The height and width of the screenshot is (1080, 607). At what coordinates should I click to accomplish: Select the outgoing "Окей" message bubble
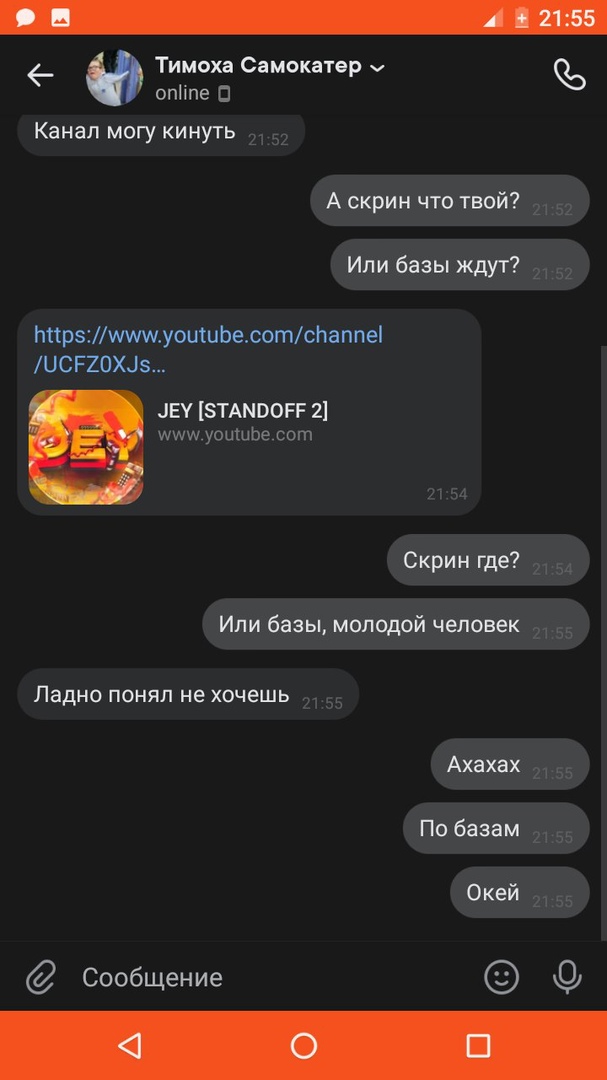point(519,892)
